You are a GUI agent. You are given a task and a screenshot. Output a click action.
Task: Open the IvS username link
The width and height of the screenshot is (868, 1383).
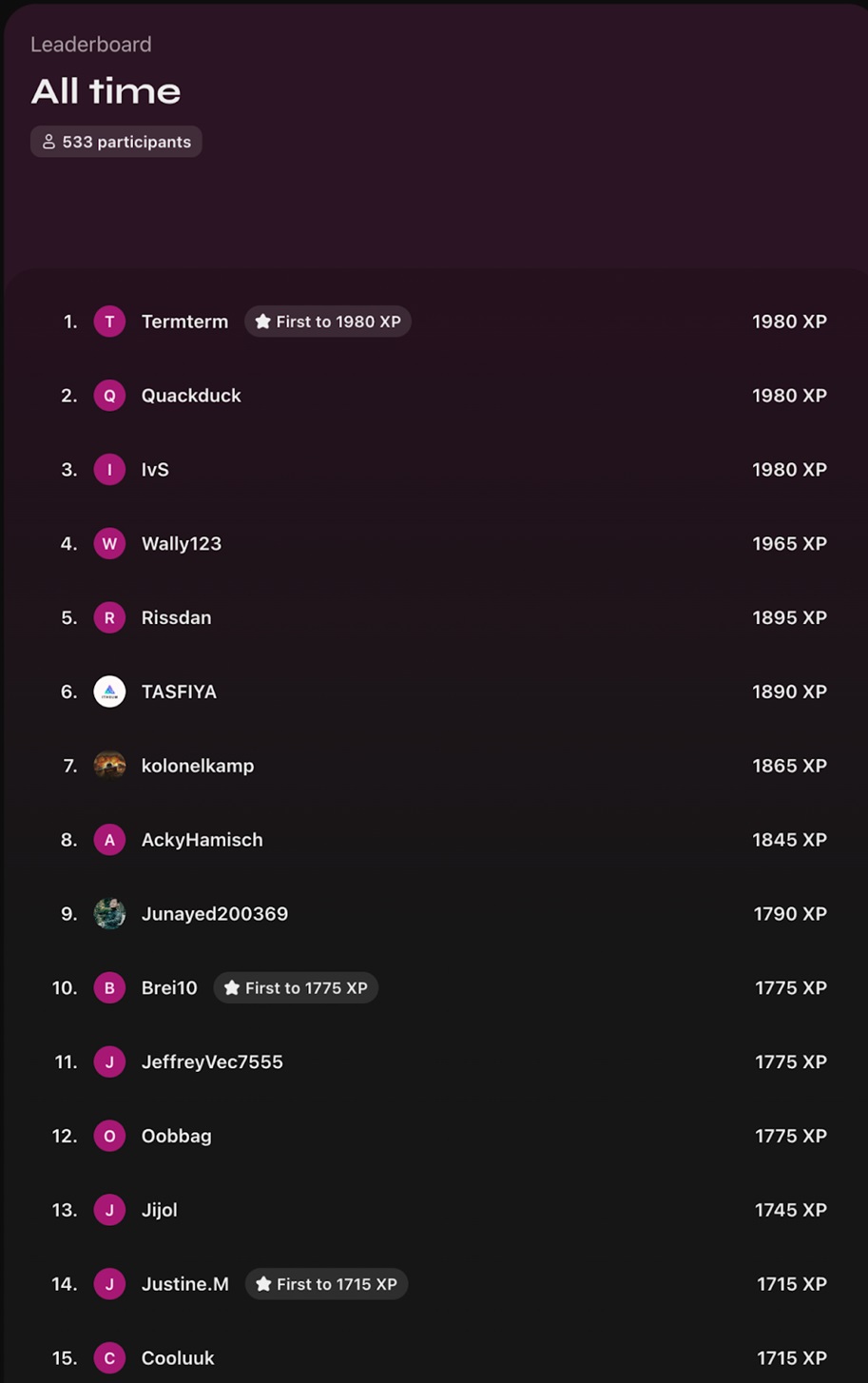click(x=155, y=470)
